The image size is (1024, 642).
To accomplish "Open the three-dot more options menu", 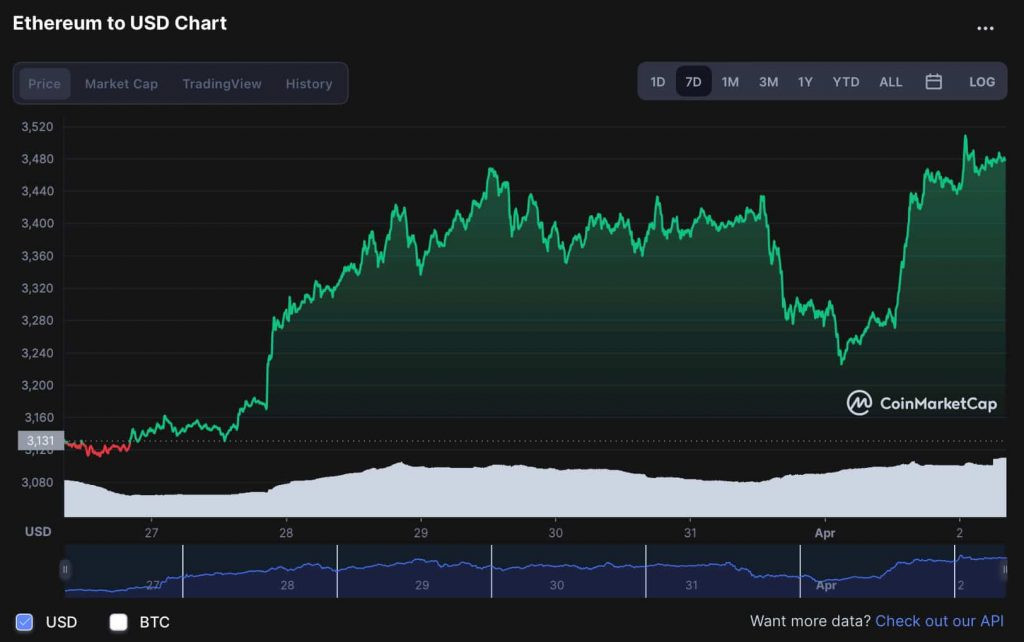I will point(985,28).
